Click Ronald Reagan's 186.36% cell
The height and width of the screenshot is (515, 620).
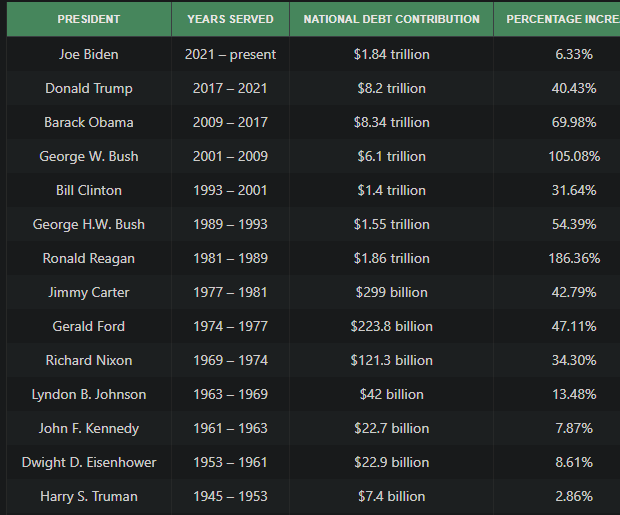pos(575,258)
